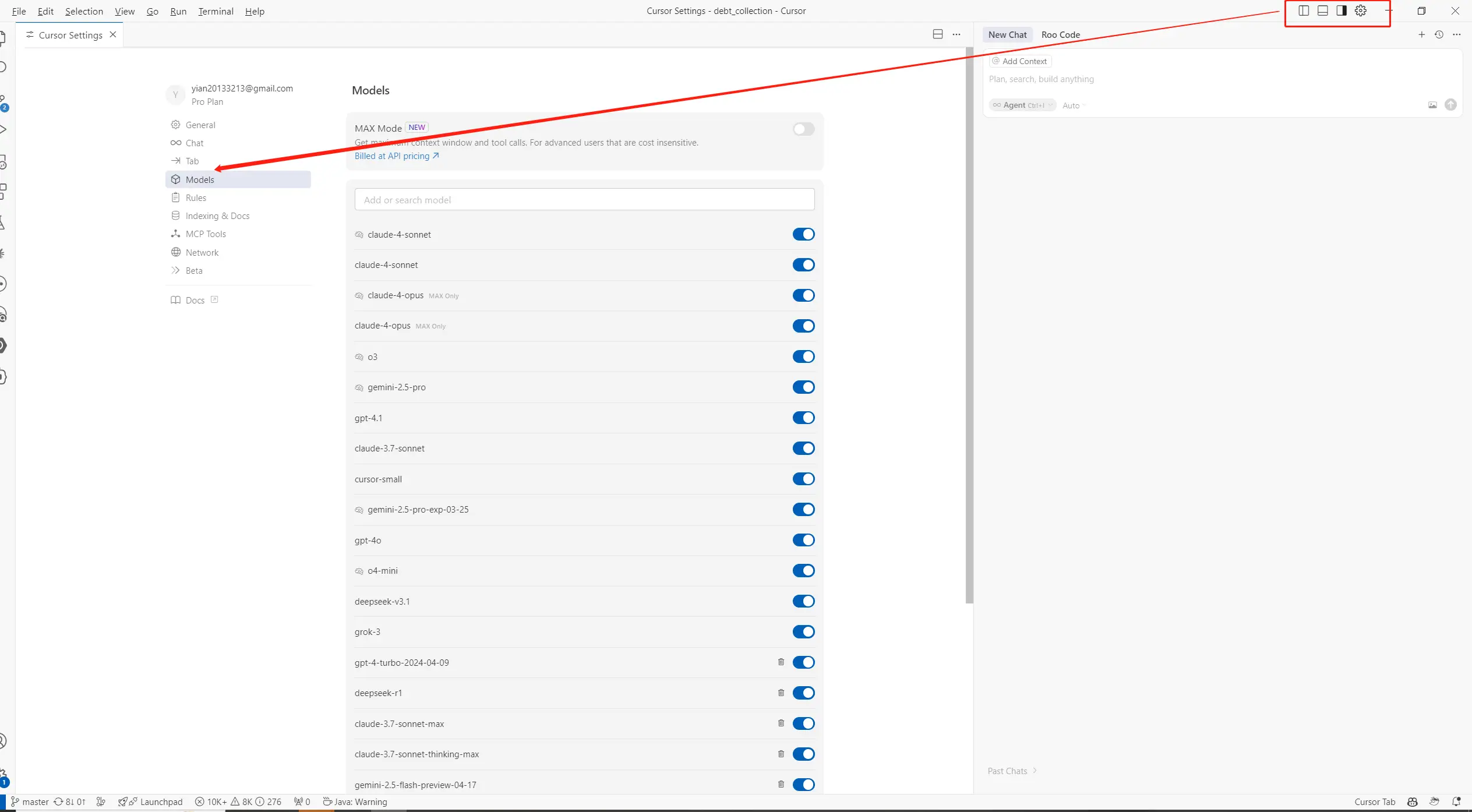This screenshot has width=1472, height=812.
Task: Open ports indicator showing 0 in status bar
Action: pyautogui.click(x=302, y=802)
